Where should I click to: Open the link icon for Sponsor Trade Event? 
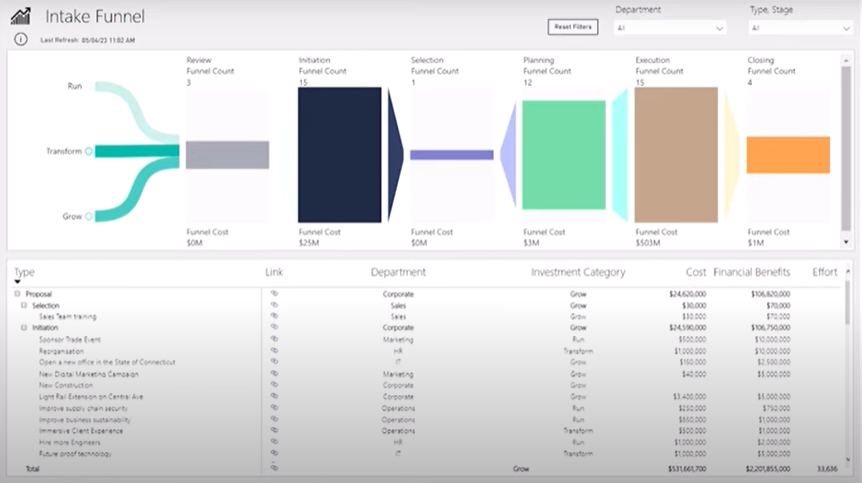274,339
